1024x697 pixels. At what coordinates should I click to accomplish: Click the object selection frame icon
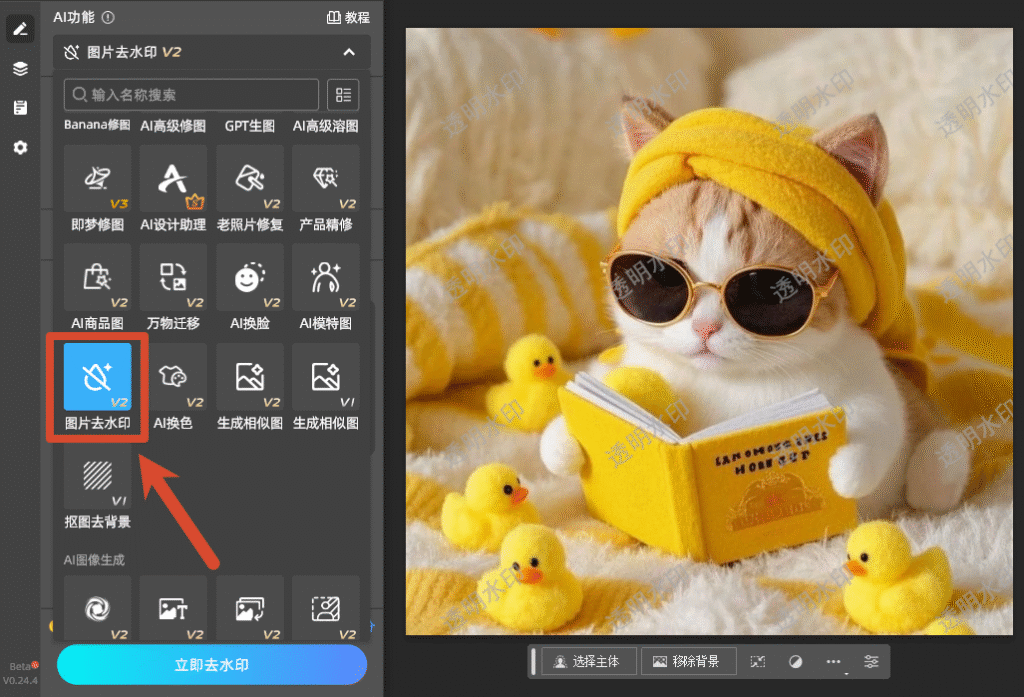[758, 662]
